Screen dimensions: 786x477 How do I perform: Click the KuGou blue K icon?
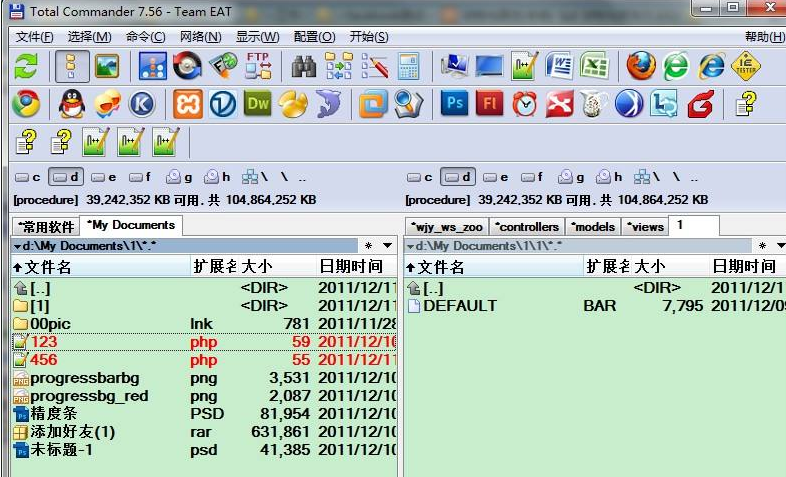pyautogui.click(x=141, y=104)
